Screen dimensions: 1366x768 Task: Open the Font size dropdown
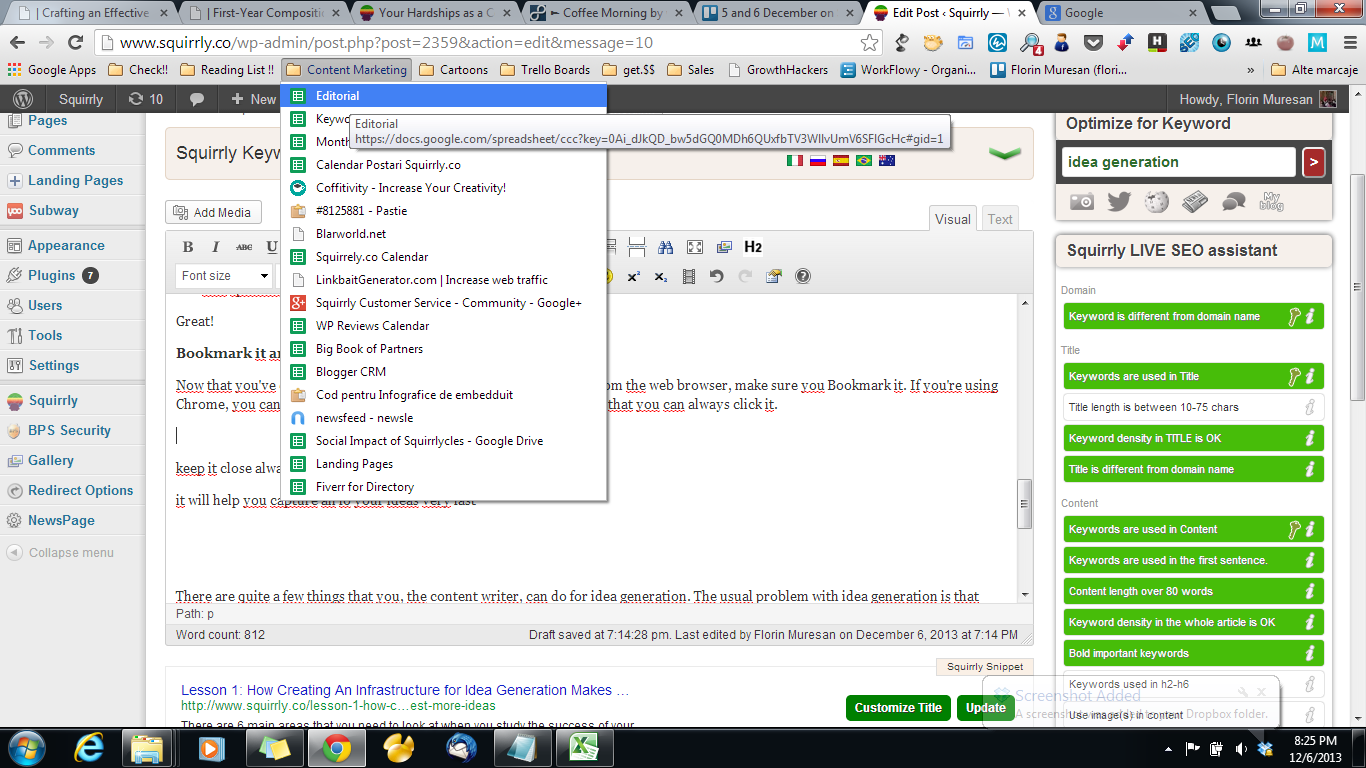click(x=225, y=276)
